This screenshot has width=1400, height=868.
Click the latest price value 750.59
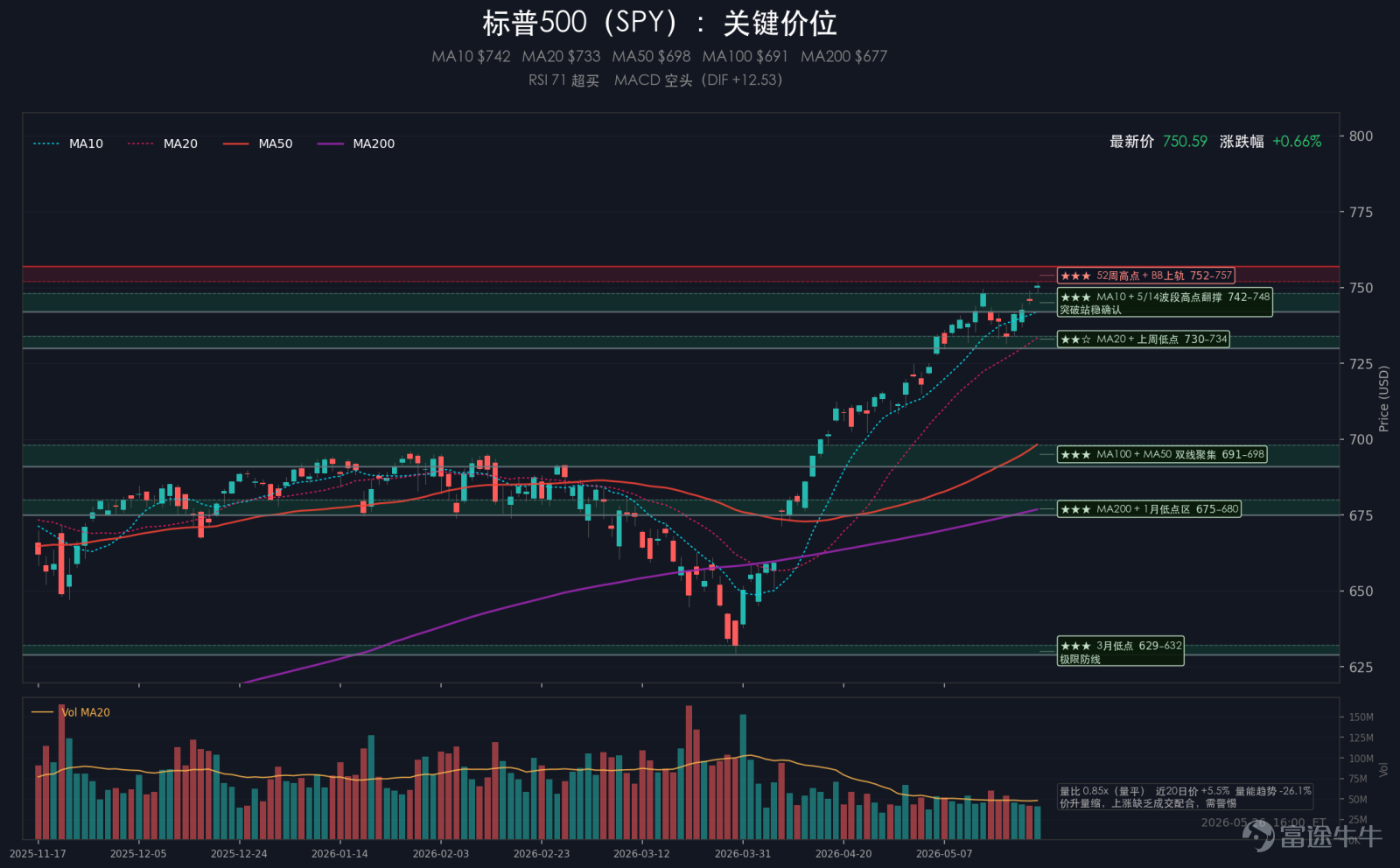tap(1185, 142)
